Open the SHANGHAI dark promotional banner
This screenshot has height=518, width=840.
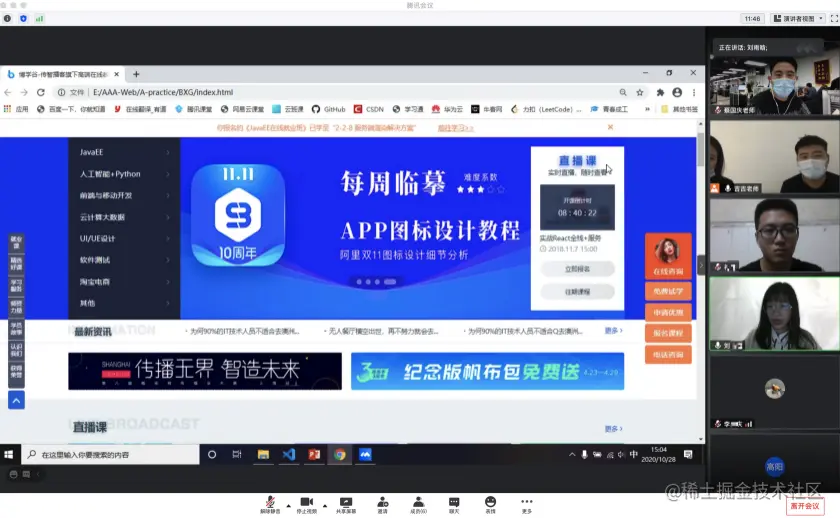(x=205, y=371)
